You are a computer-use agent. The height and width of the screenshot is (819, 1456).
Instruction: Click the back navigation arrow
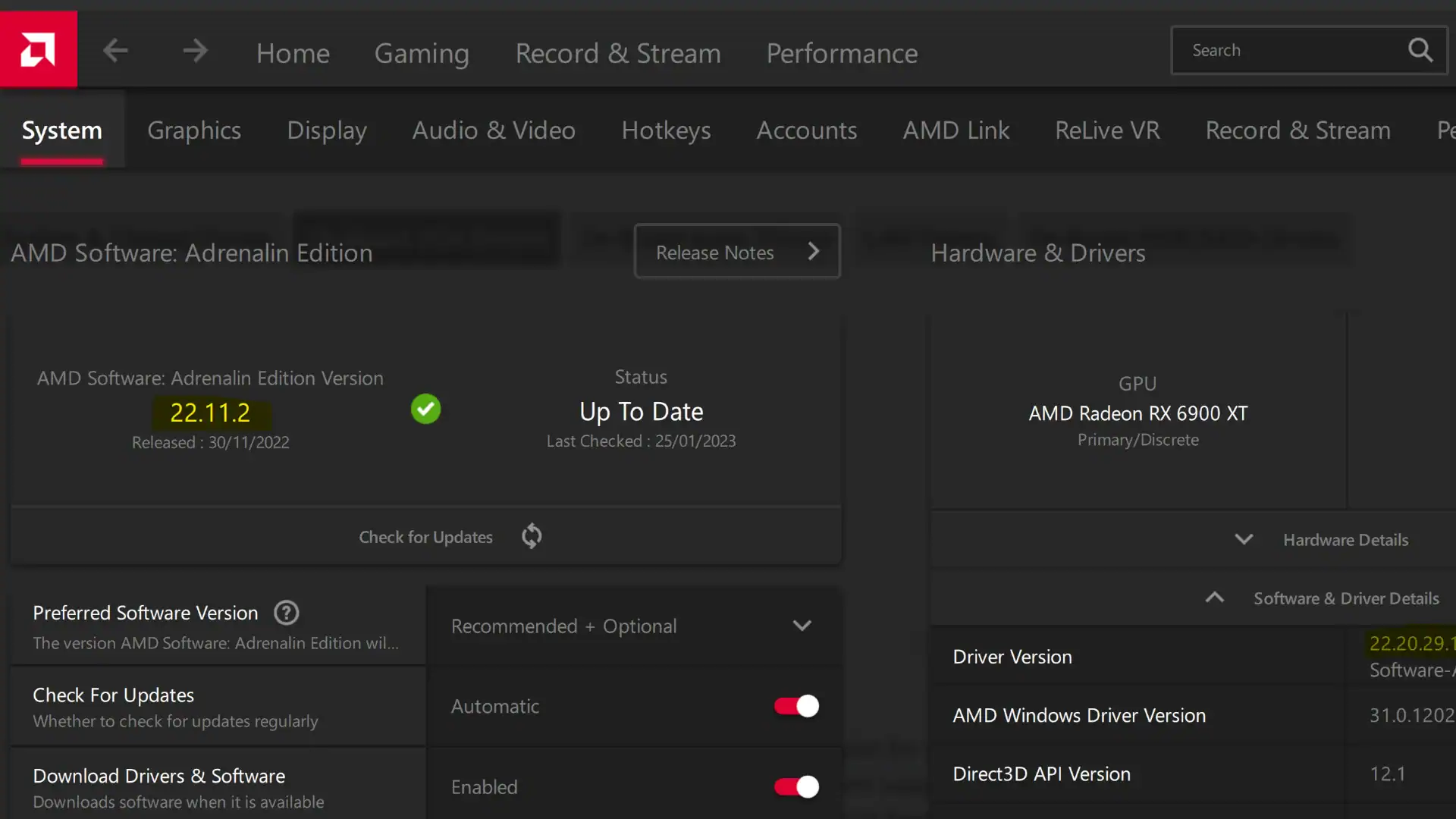(x=115, y=50)
